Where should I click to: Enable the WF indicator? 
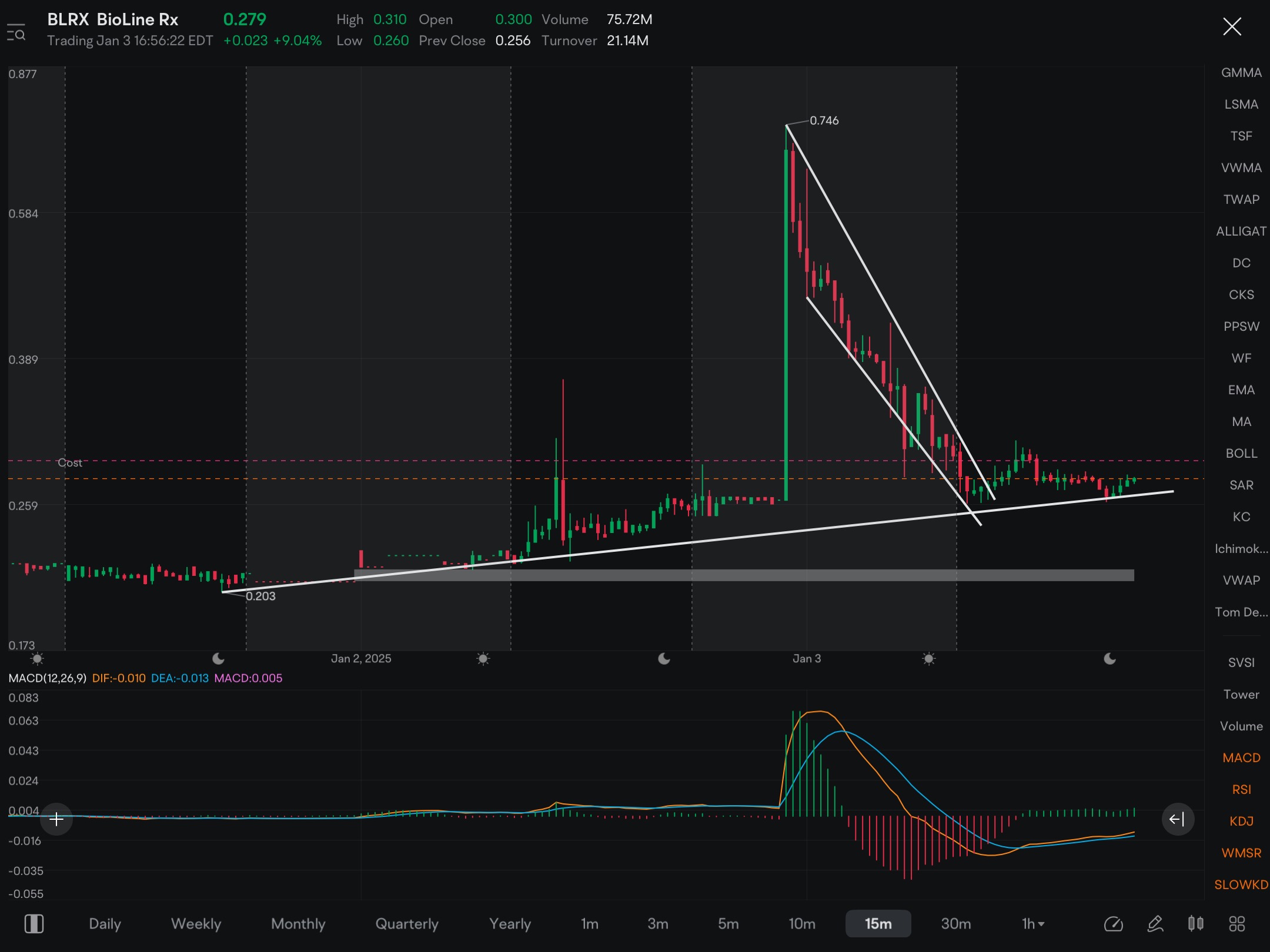1241,358
